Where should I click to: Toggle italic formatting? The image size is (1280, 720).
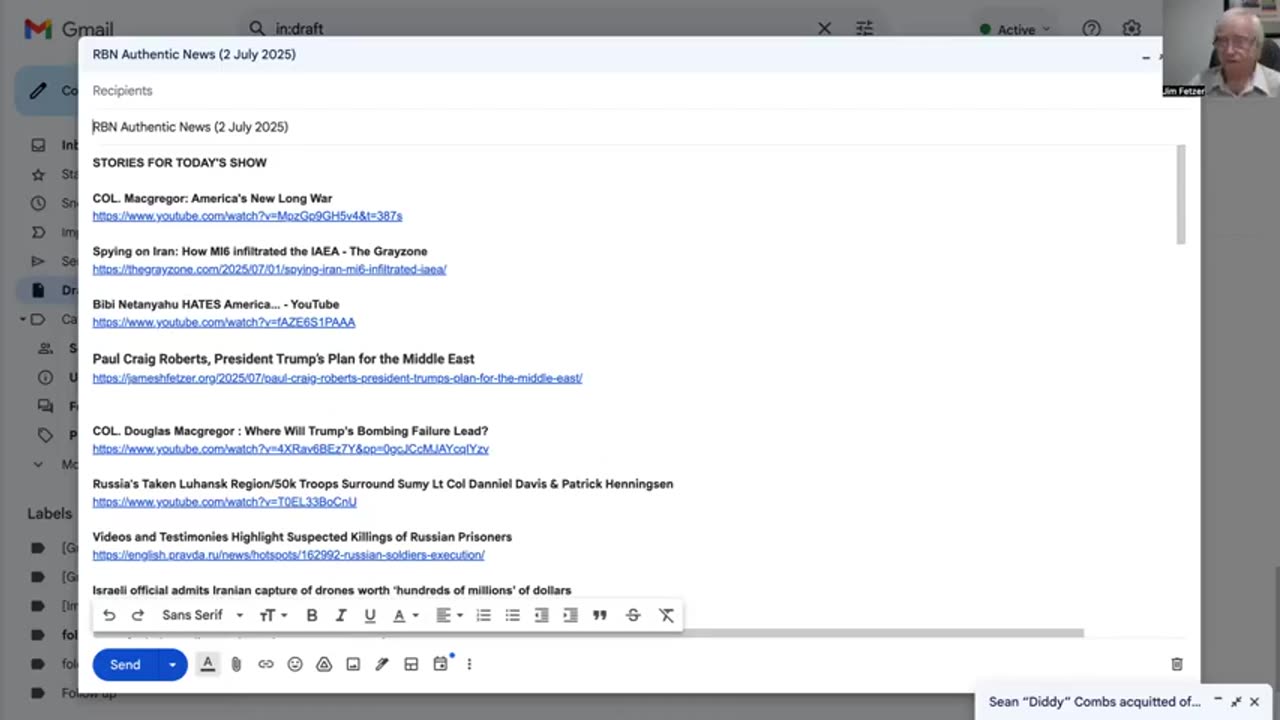tap(341, 615)
